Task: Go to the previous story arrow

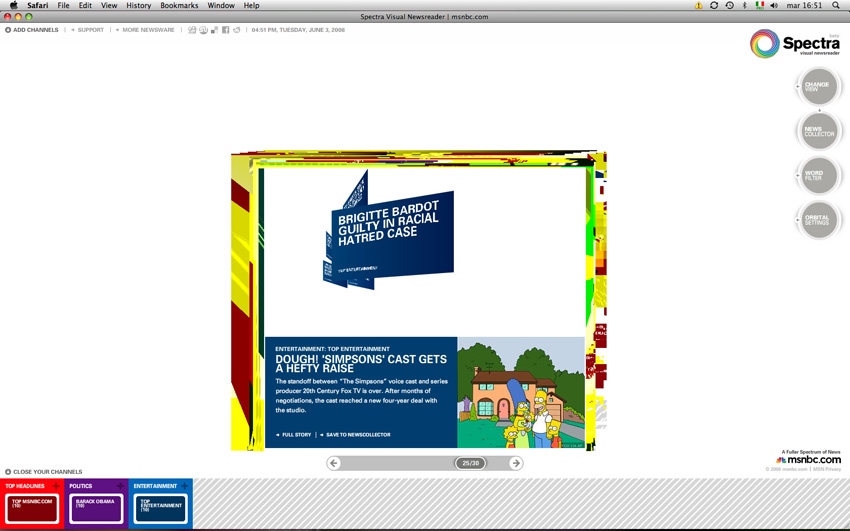Action: (x=334, y=463)
